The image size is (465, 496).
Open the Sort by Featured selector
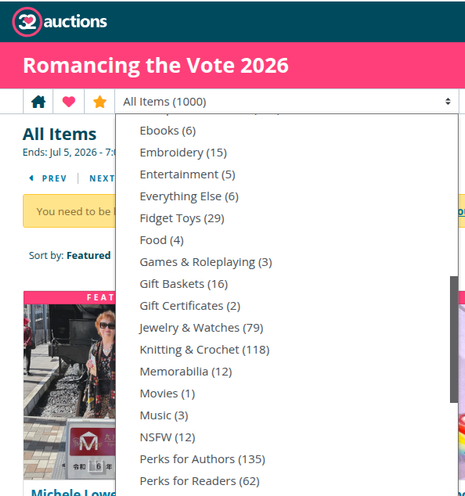click(70, 256)
